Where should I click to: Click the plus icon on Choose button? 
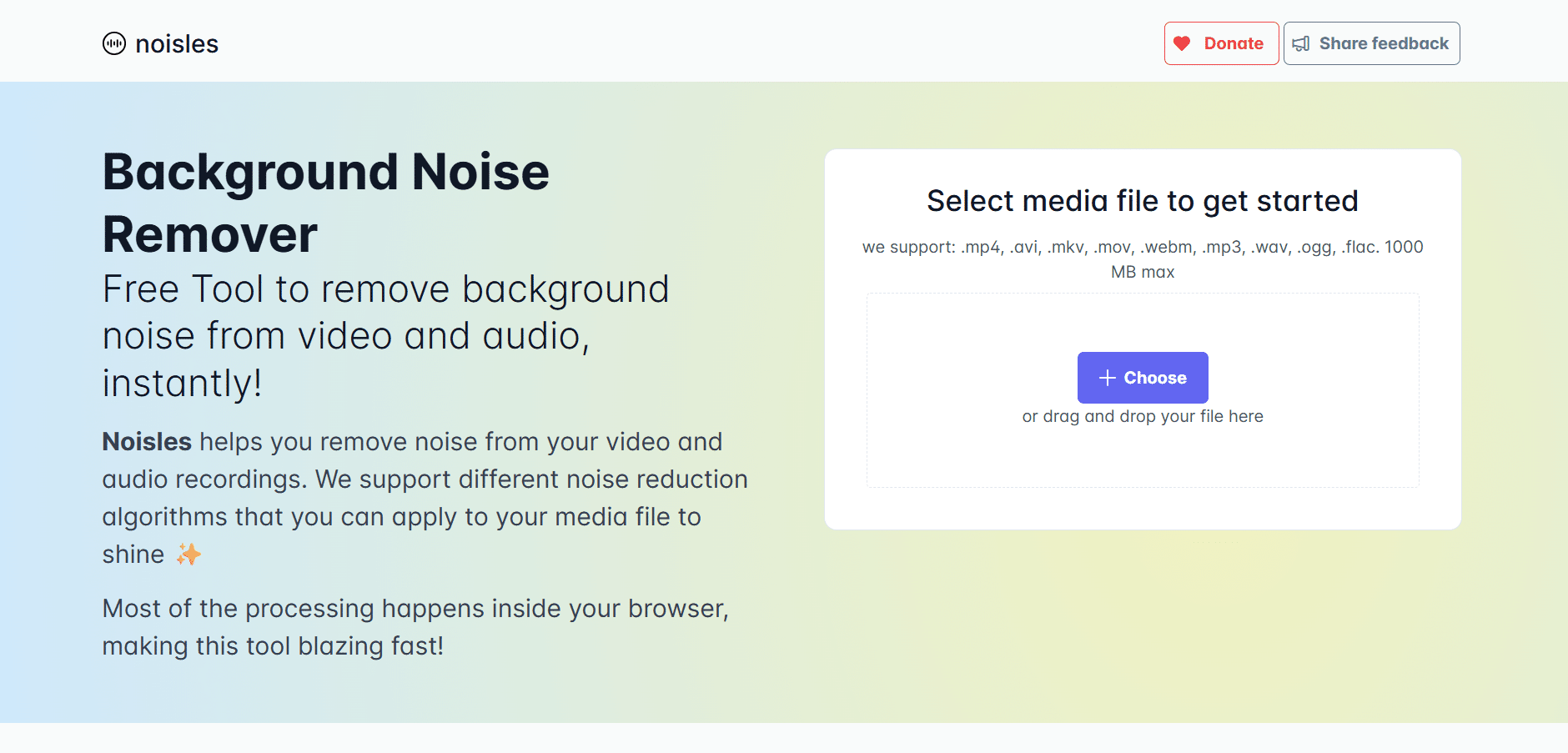(x=1108, y=378)
